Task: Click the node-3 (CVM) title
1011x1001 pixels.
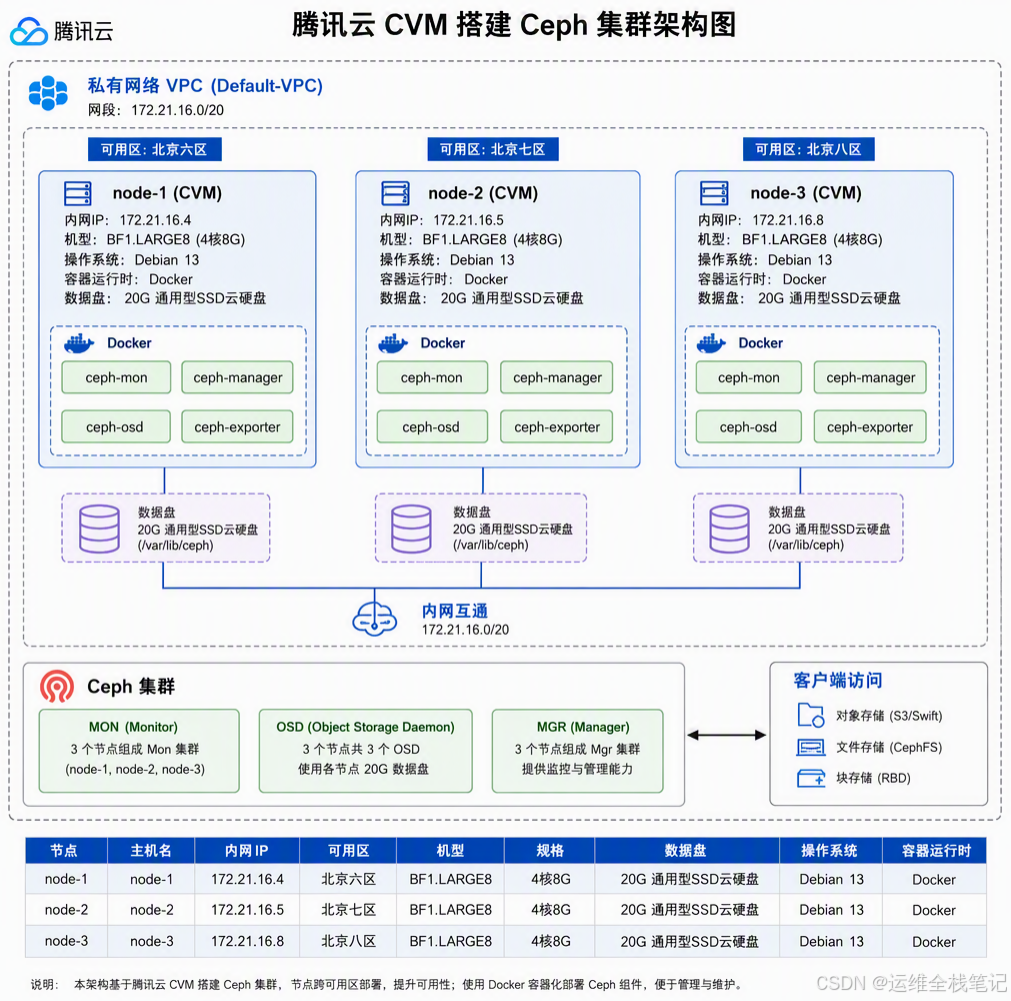Action: tap(806, 193)
